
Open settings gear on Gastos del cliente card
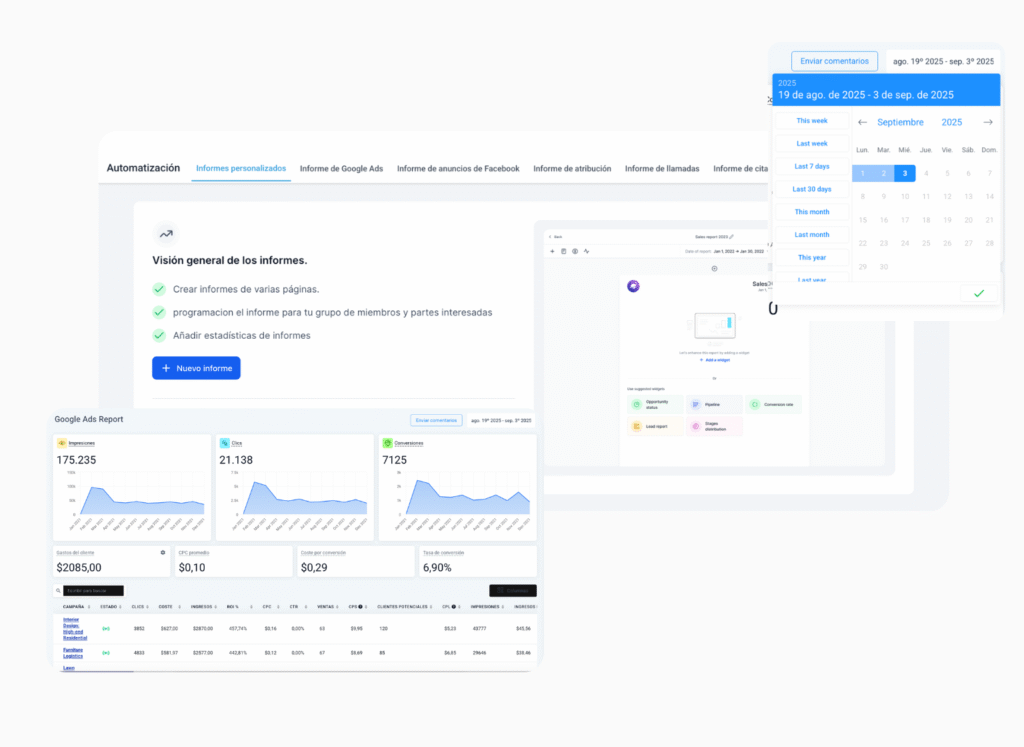coord(163,552)
